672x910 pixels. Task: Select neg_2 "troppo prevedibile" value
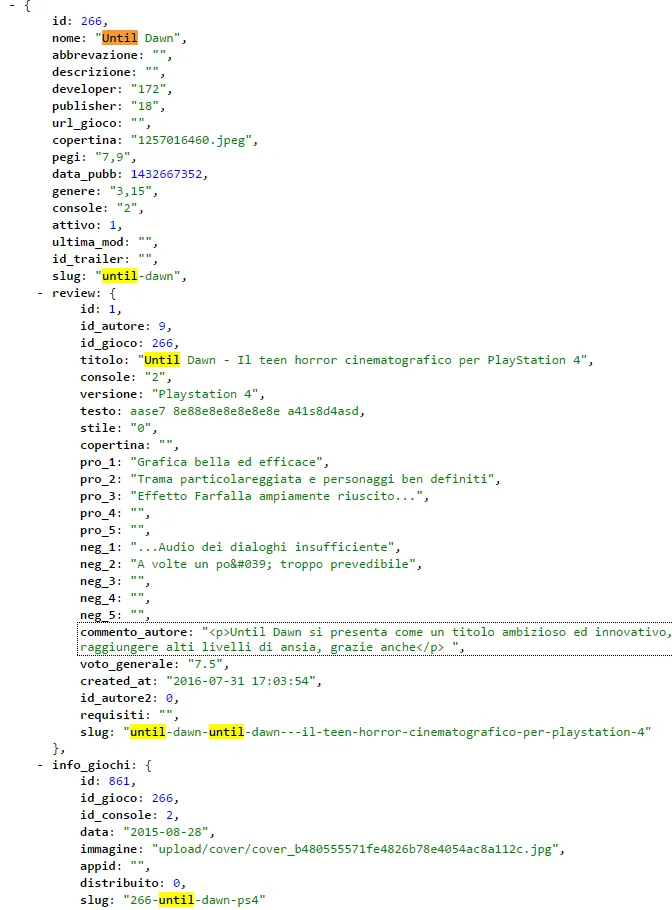pos(273,564)
